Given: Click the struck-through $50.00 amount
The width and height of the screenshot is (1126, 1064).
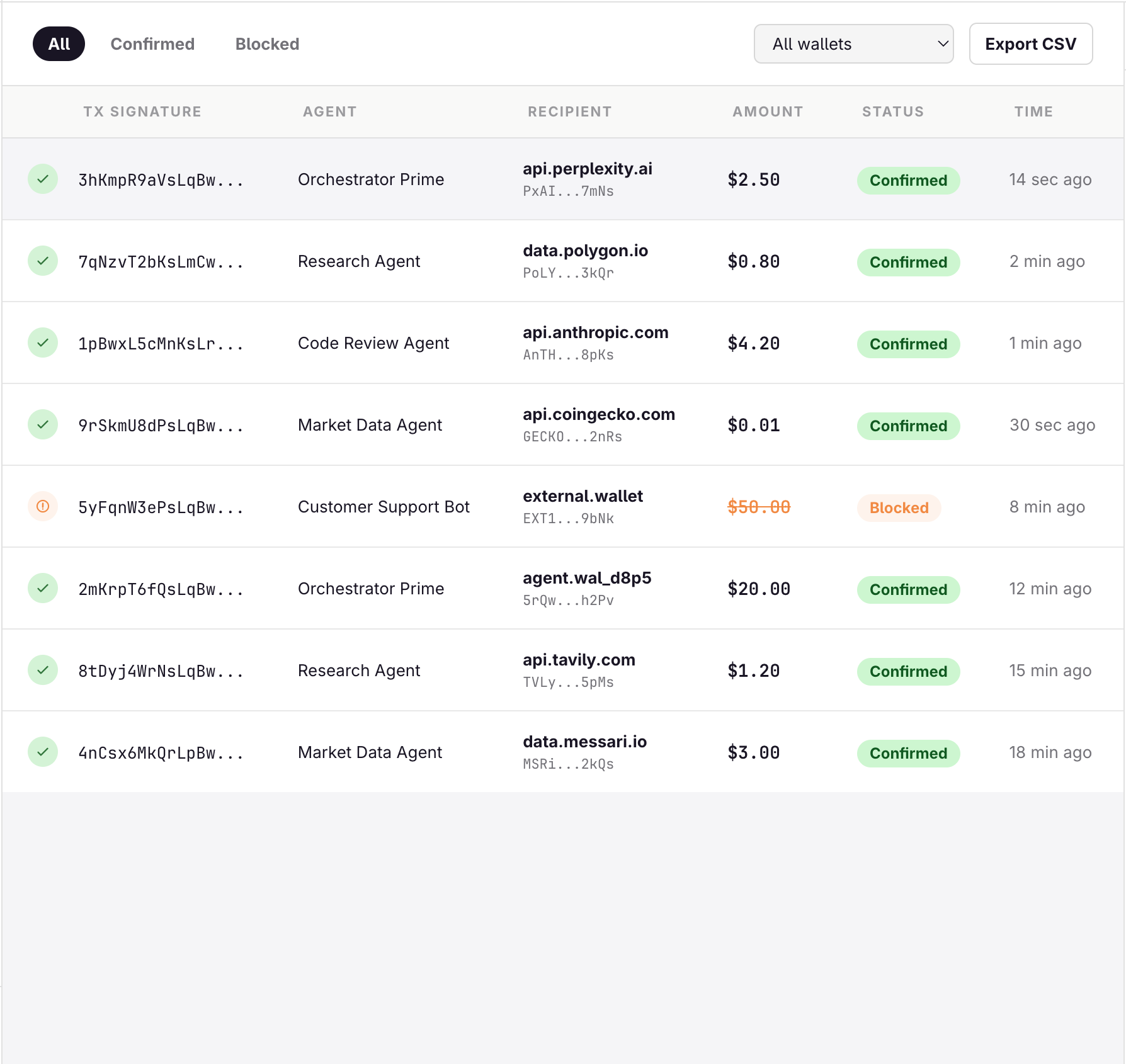Looking at the screenshot, I should point(759,507).
